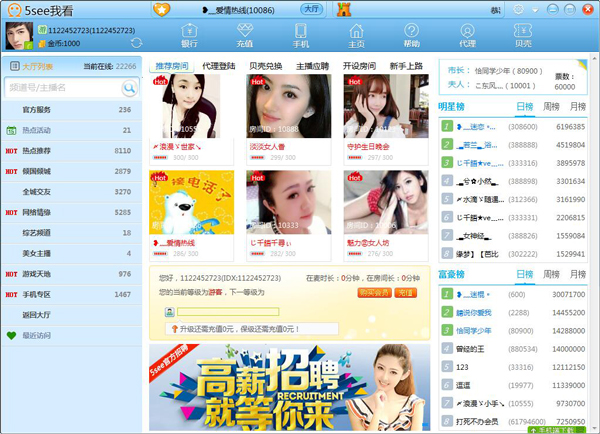Open 官方服务 category
Viewport: 600px width, 434px height.
(72, 110)
